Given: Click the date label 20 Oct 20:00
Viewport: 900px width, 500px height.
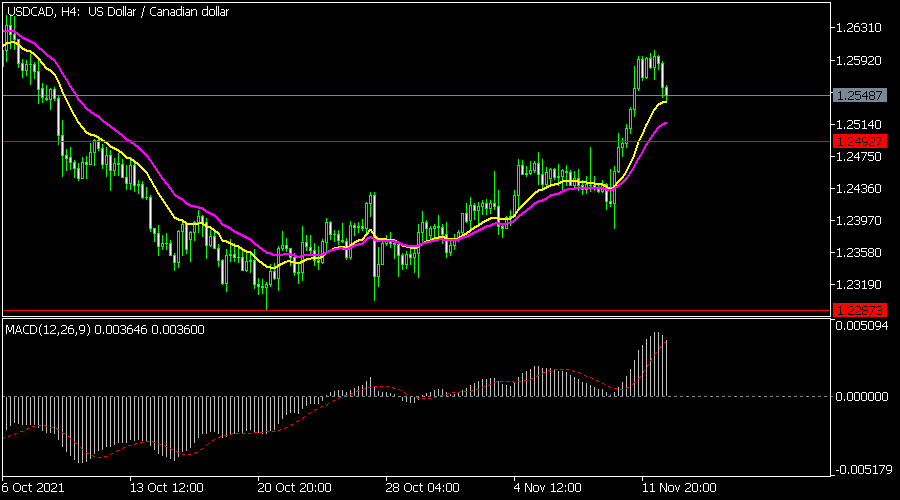Looking at the screenshot, I should tap(294, 488).
